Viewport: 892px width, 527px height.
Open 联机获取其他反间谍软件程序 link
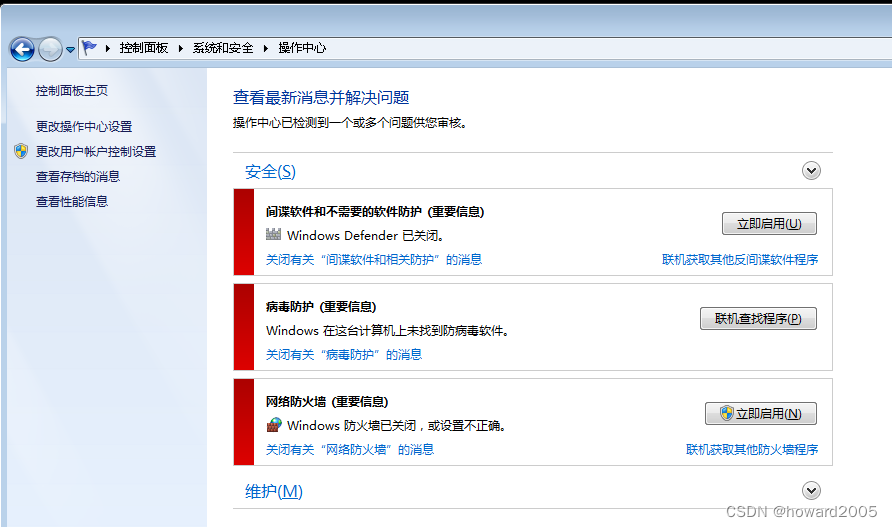click(740, 260)
